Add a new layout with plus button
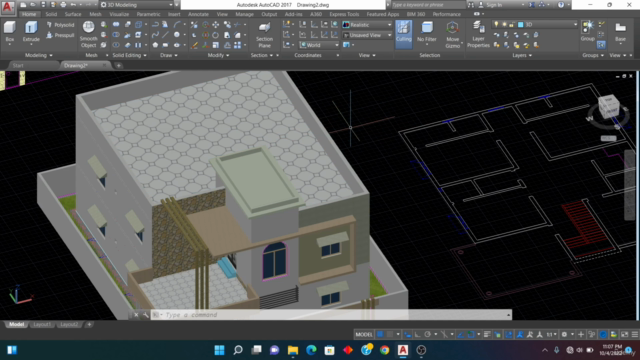Screen dimensions: 640x360 pos(89,324)
